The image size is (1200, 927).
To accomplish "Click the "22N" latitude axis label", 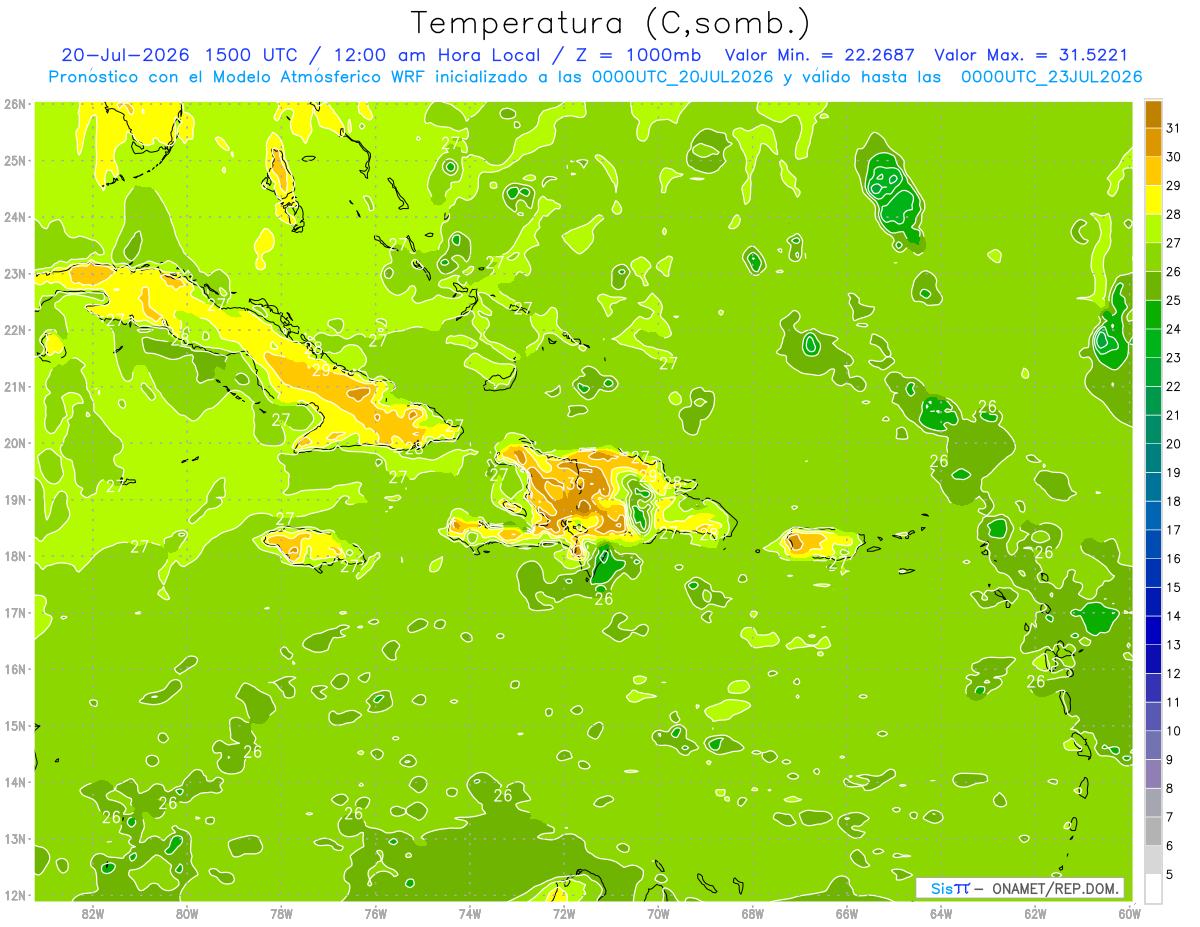I will (14, 330).
